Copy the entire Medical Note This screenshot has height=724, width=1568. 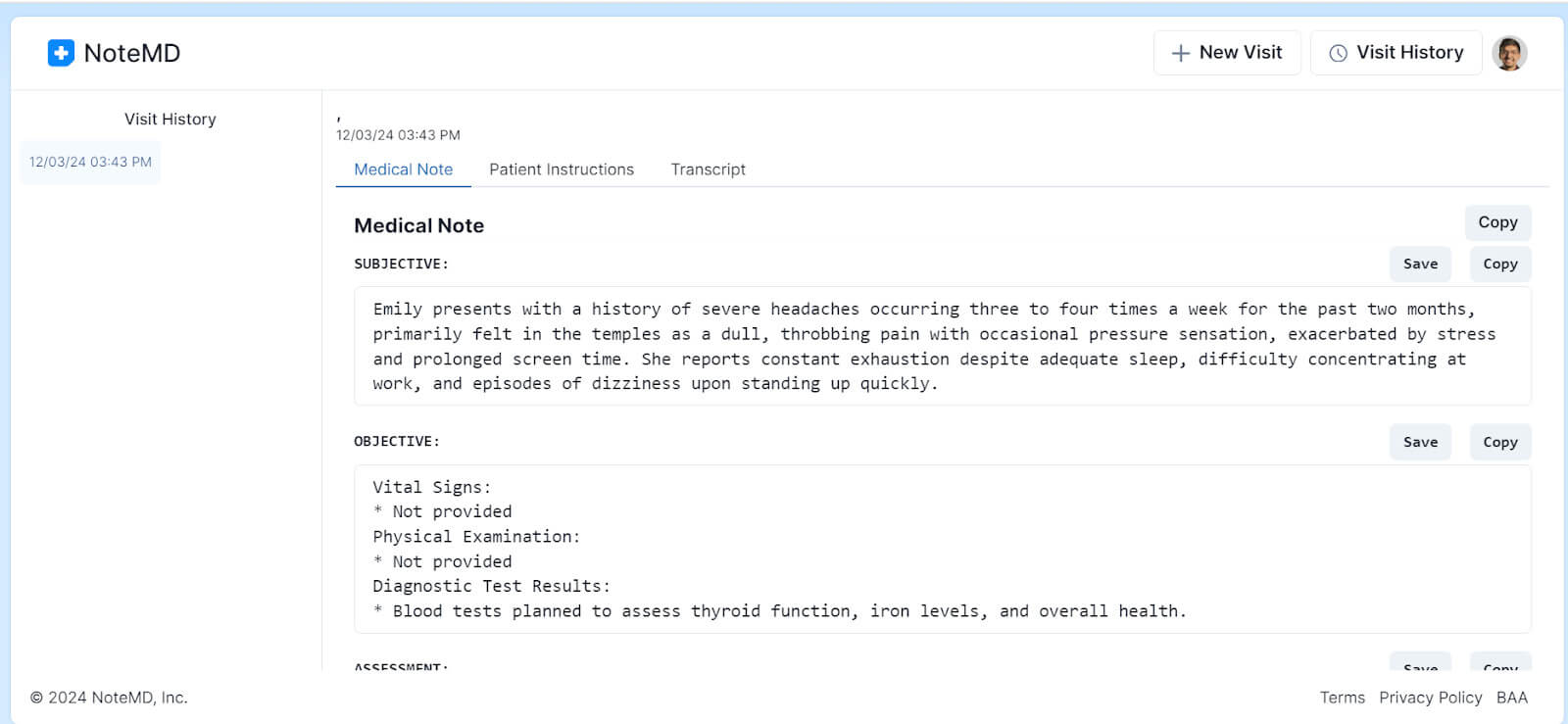(x=1497, y=222)
